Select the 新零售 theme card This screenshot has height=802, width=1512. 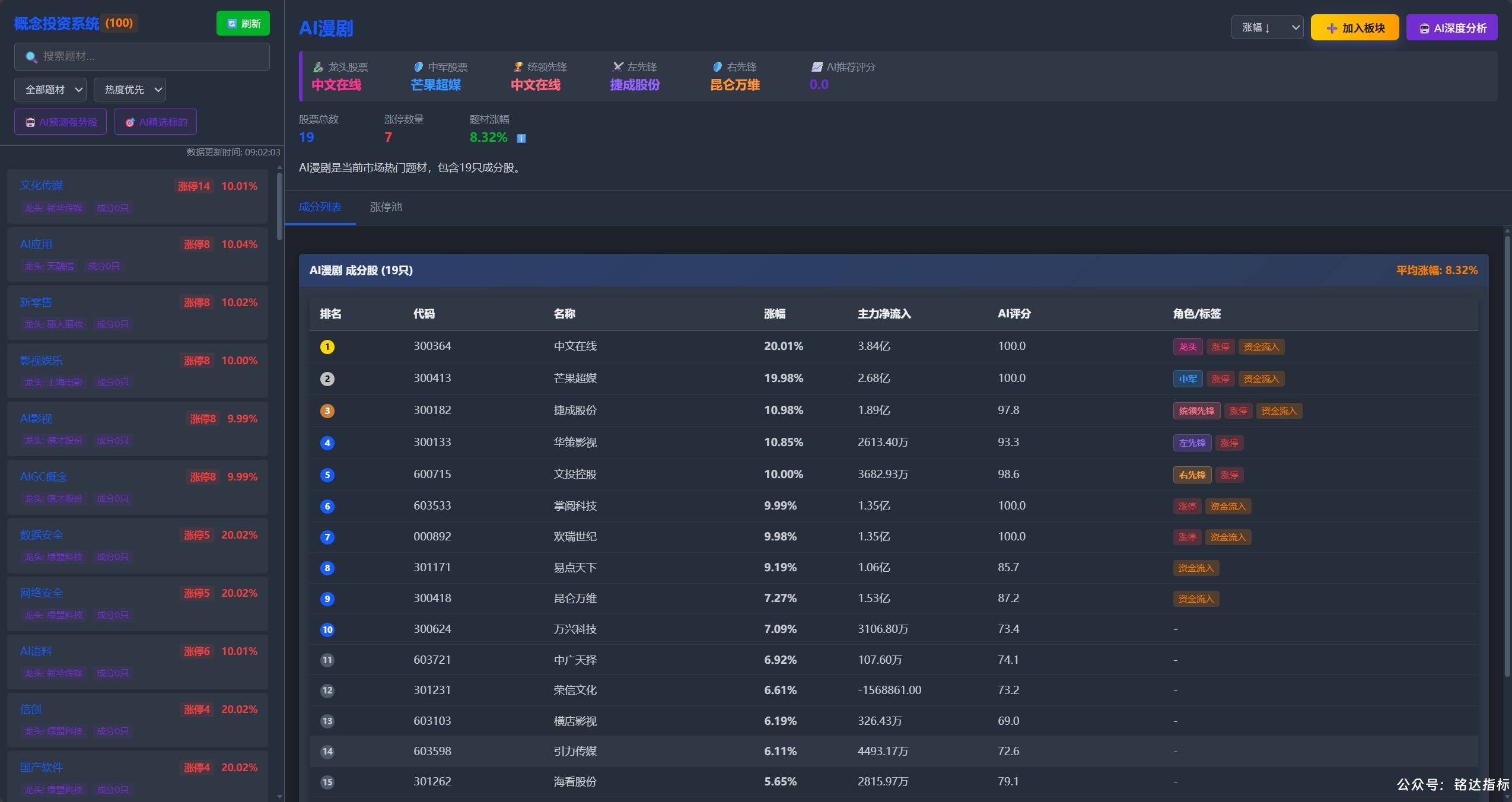138,313
